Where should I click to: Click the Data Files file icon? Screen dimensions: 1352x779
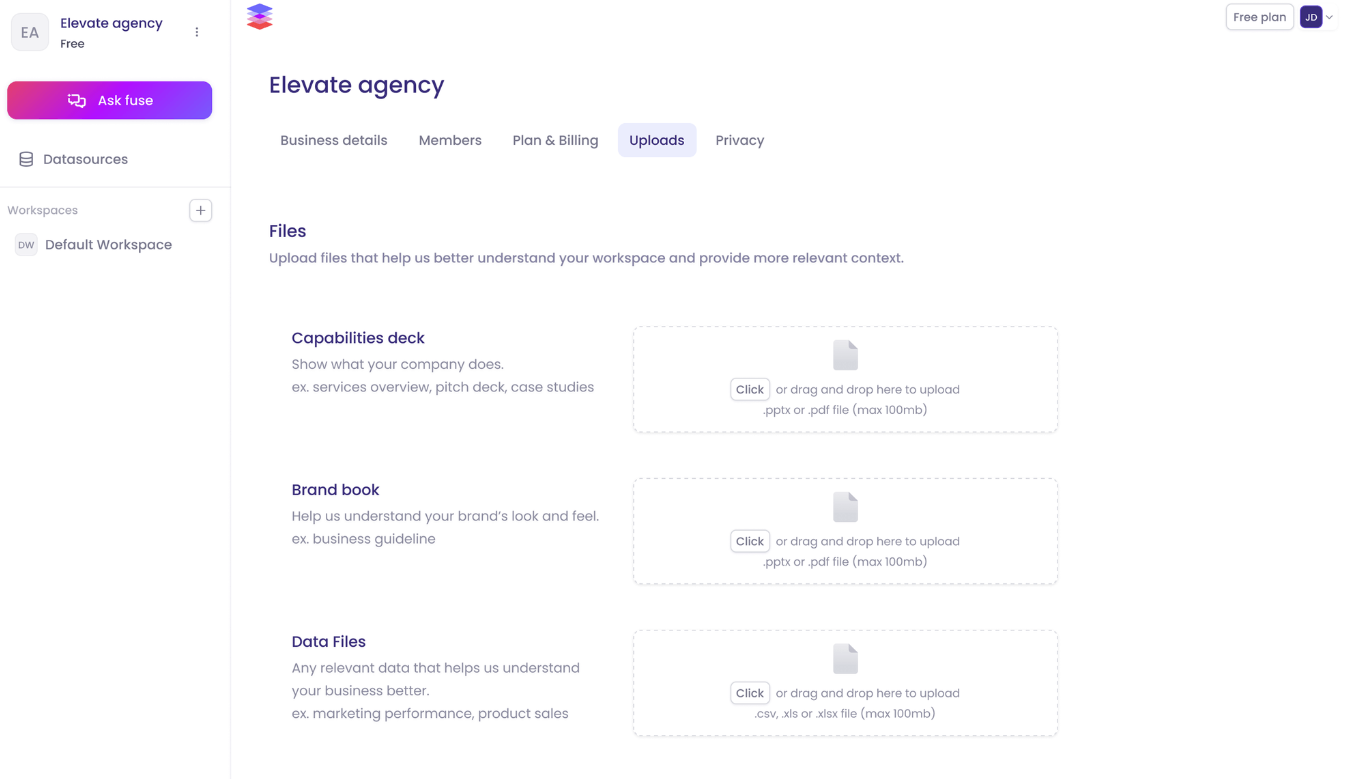[x=845, y=659]
